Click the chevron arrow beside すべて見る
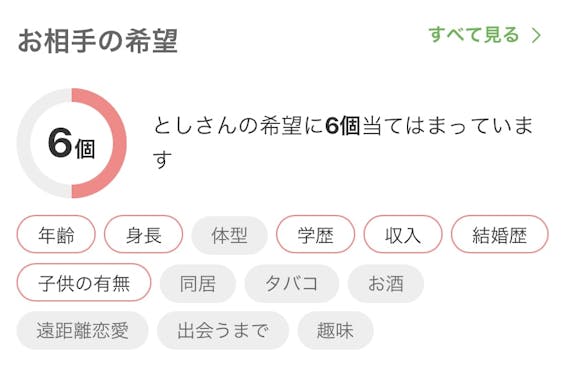Viewport: 570px width, 367px height. [537, 36]
